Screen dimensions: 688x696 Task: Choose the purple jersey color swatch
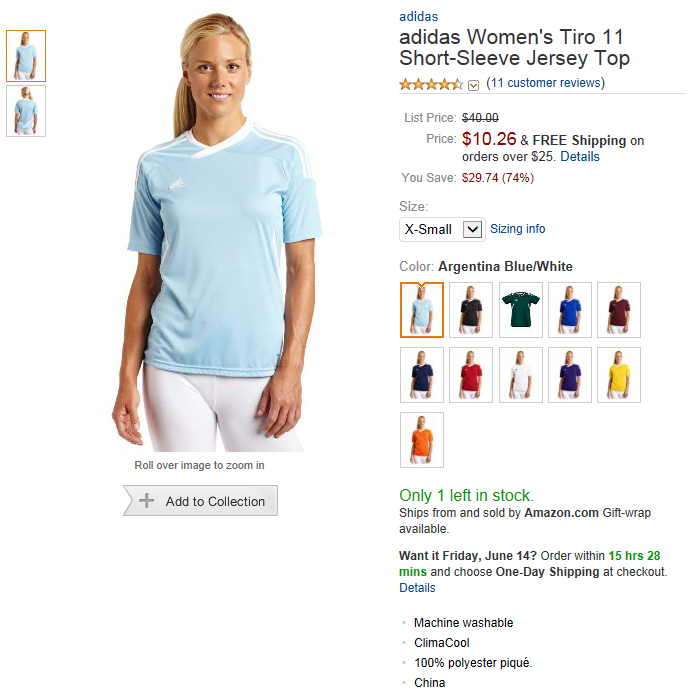[570, 375]
